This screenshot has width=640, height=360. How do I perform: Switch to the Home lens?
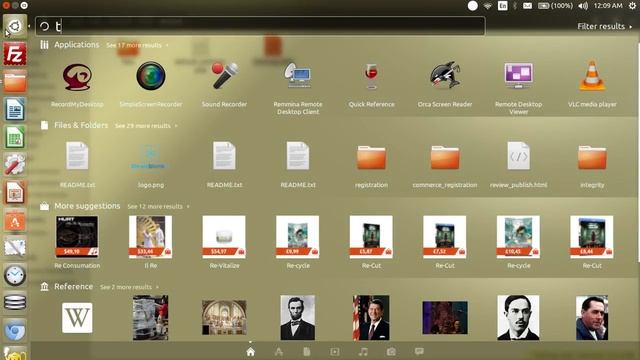coord(250,351)
